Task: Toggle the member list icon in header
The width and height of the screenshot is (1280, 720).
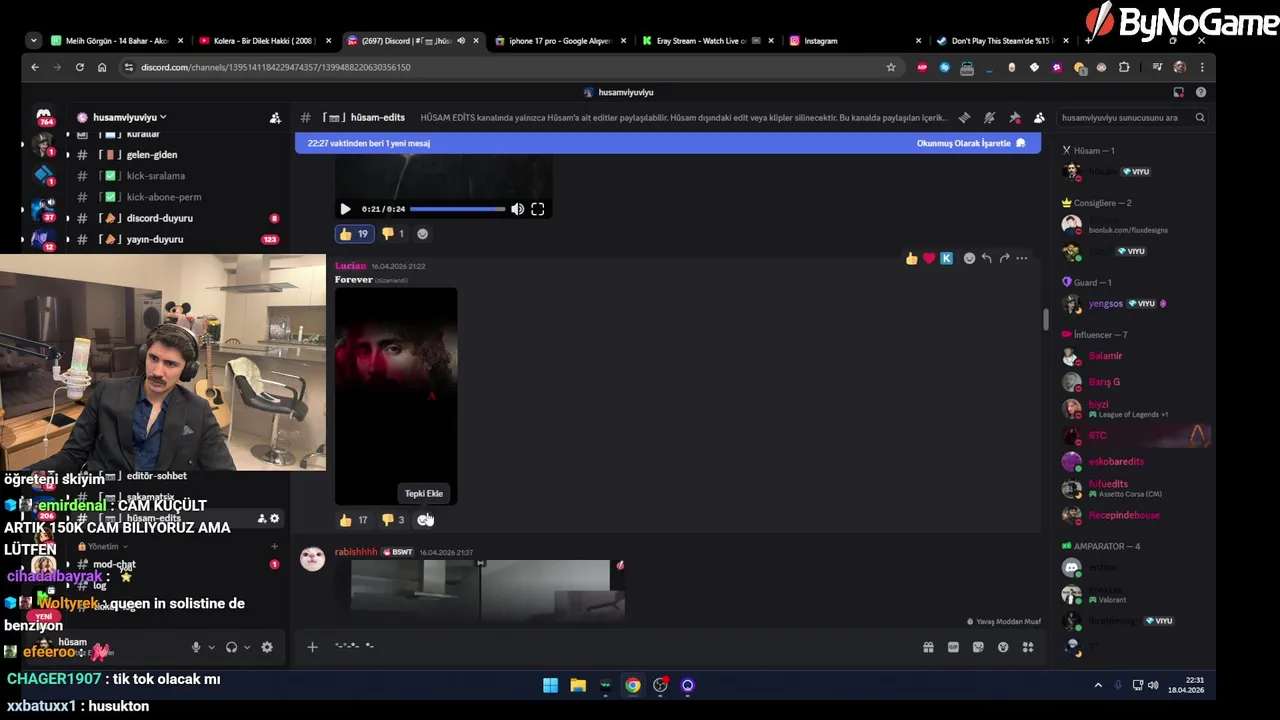Action: (1039, 118)
